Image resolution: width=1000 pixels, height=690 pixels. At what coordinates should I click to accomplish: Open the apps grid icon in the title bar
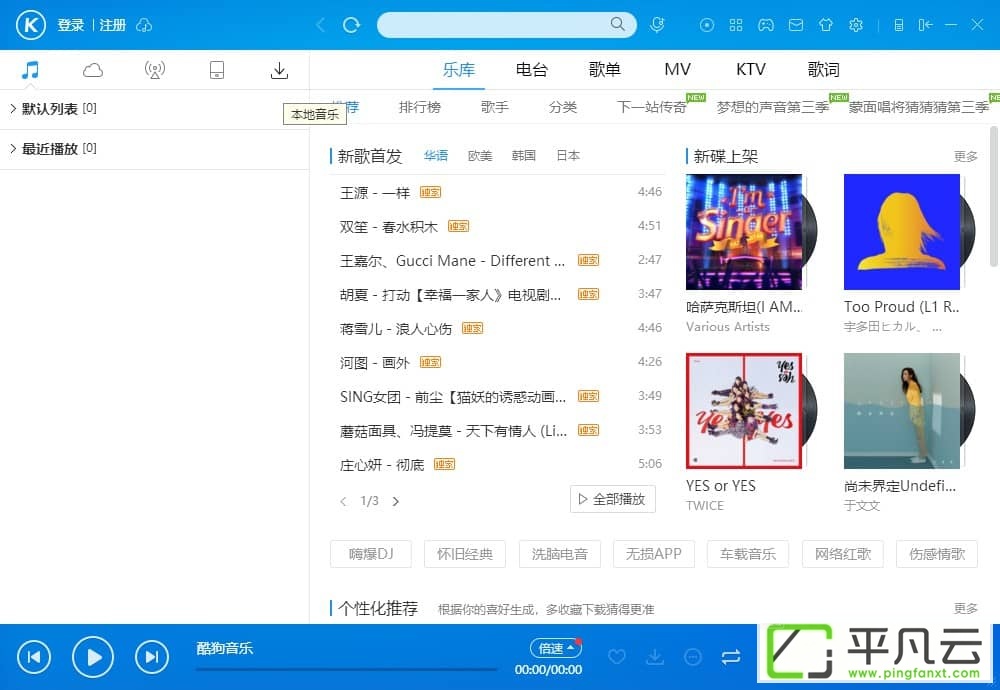tap(736, 25)
